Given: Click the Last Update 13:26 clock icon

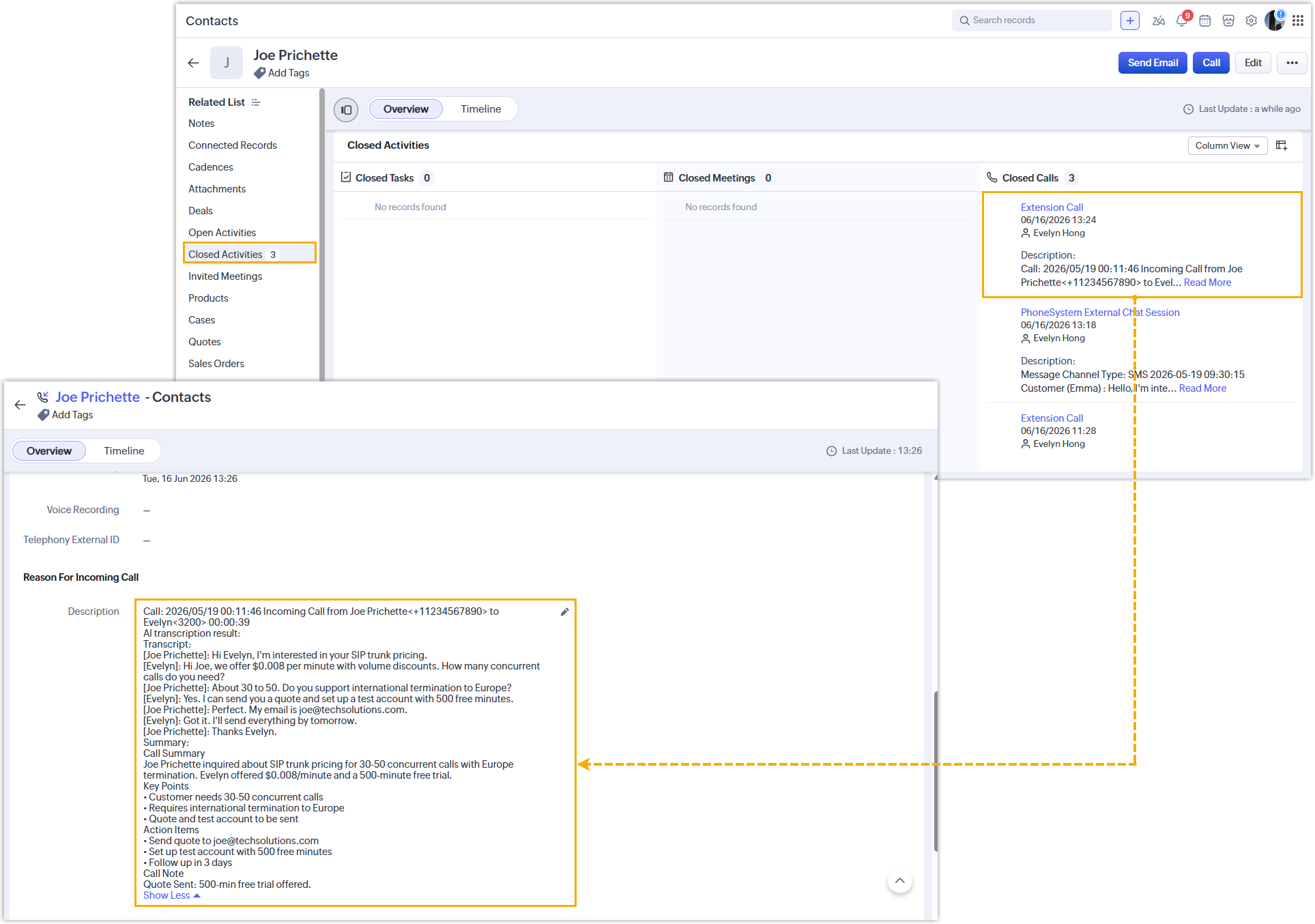Looking at the screenshot, I should (831, 451).
